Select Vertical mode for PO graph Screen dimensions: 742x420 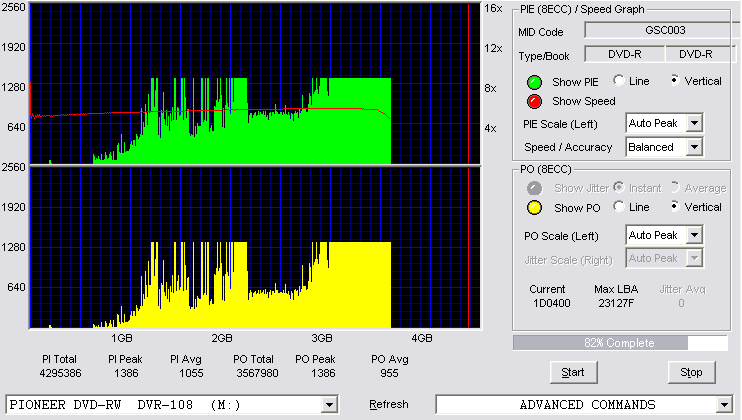(675, 206)
